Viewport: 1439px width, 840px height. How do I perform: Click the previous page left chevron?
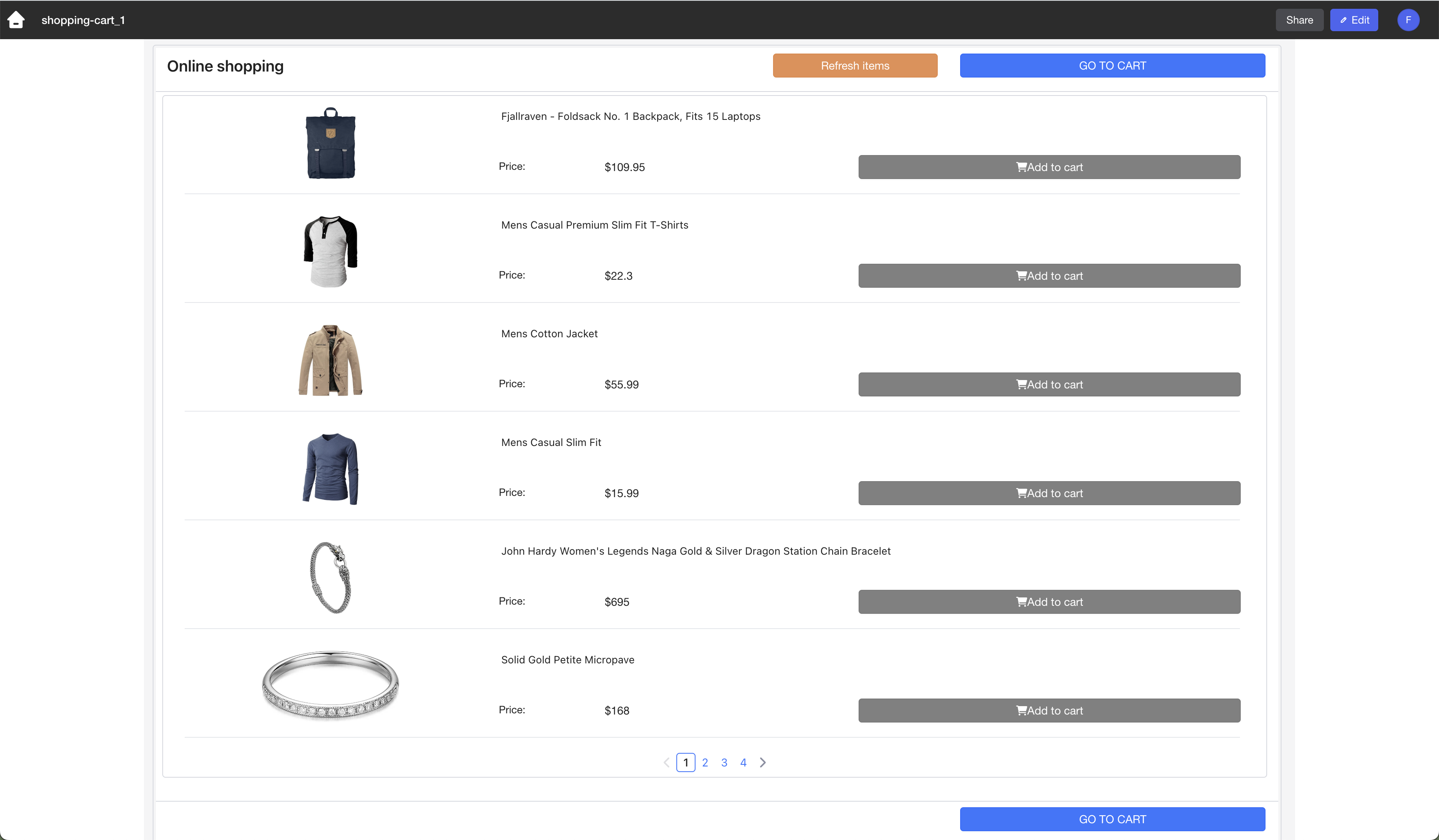tap(666, 762)
